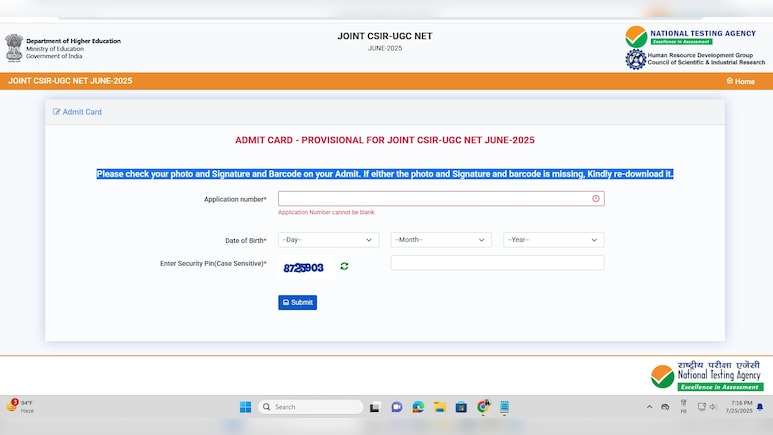The image size is (773, 435).
Task: Click the error icon in Application number field
Action: 596,198
